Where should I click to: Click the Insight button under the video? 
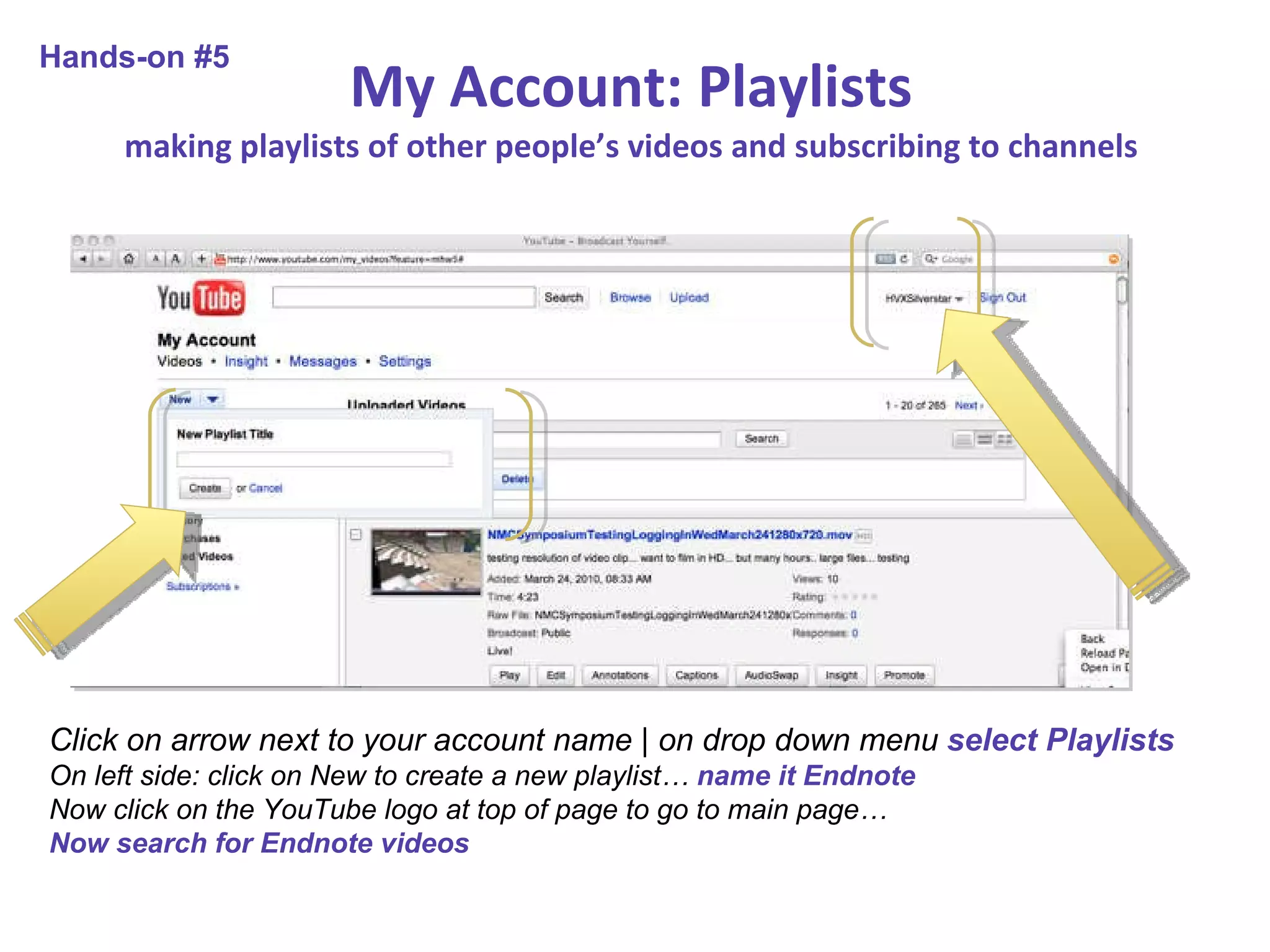click(841, 676)
